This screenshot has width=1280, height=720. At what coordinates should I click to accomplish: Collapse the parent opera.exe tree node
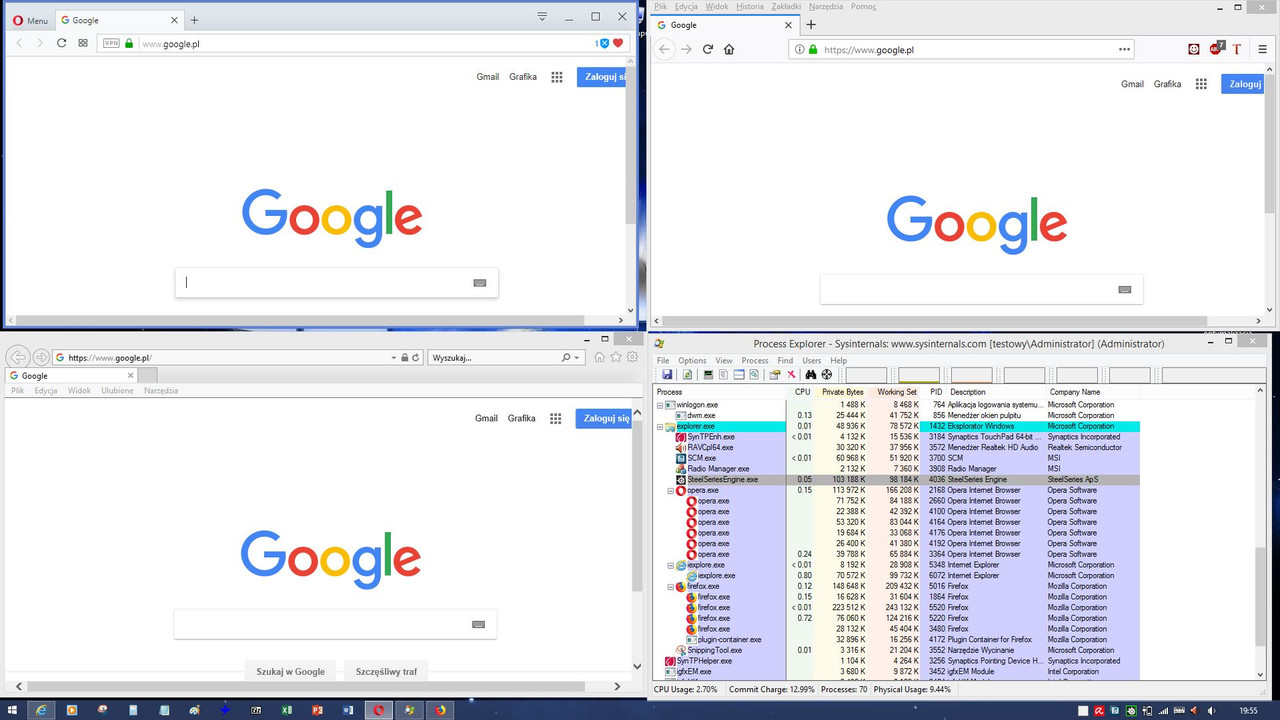[671, 490]
